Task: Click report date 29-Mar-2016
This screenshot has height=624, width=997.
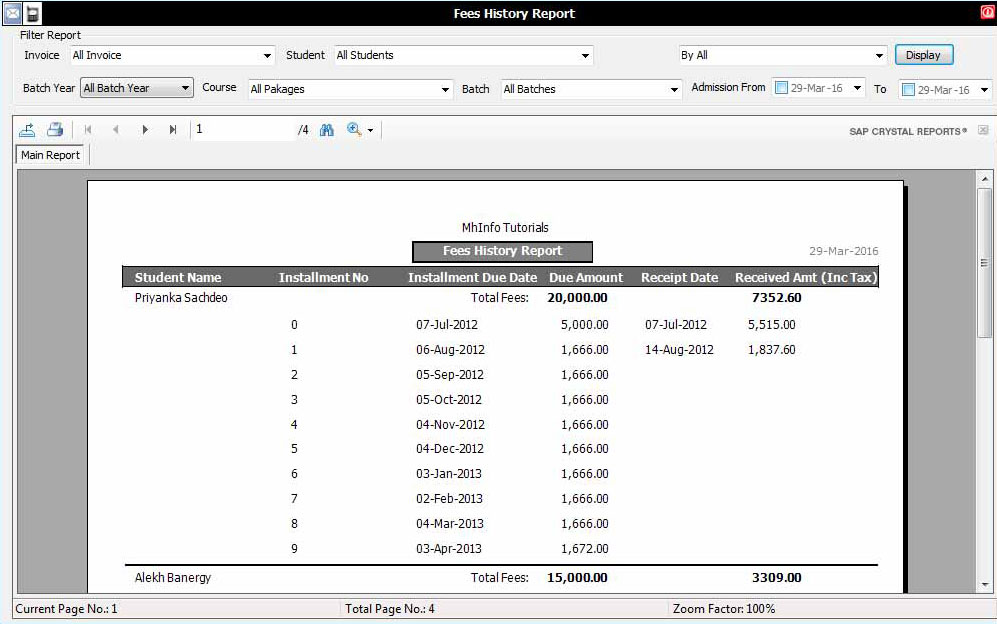Action: click(844, 251)
